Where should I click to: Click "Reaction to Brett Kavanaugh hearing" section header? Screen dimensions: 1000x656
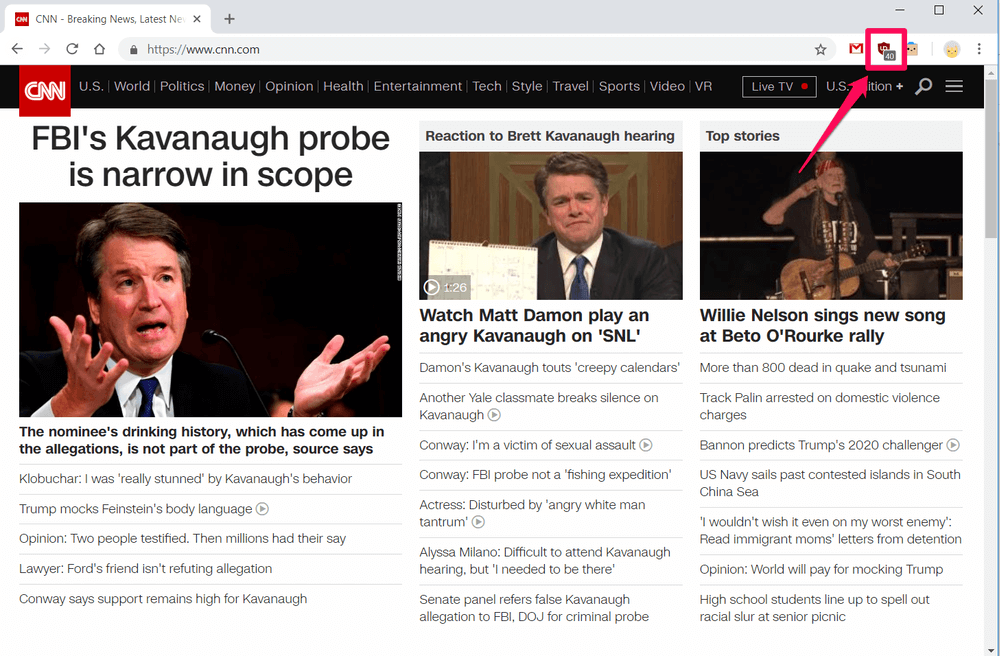550,136
